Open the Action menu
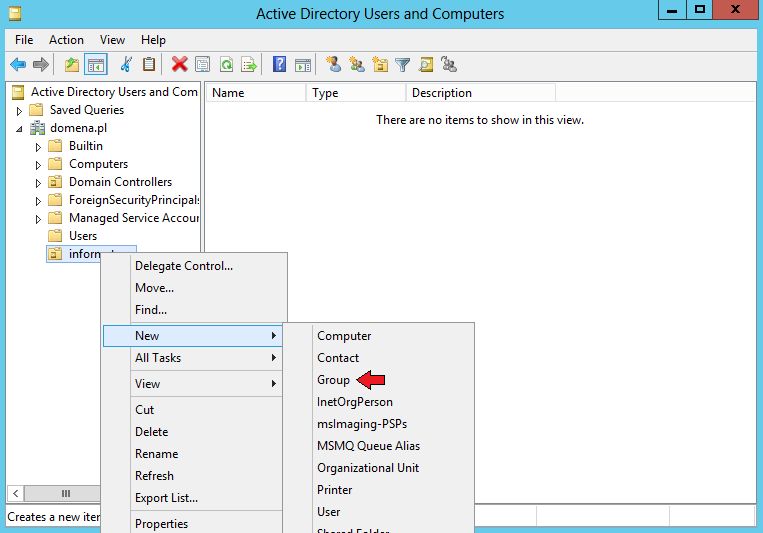763x533 pixels. (x=66, y=40)
